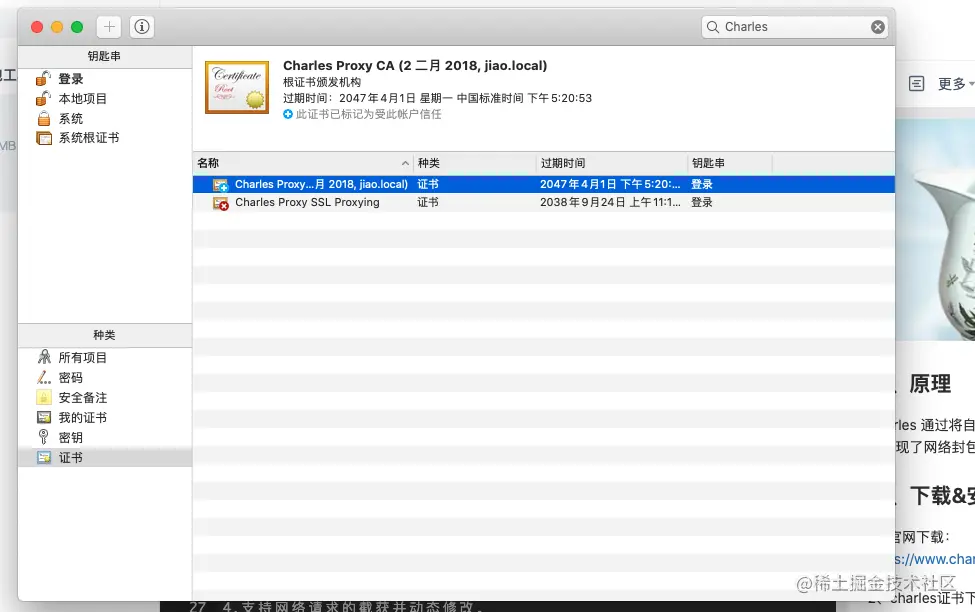Click the 钥匙串 sidebar section header
Screen dimensions: 975x612
(x=104, y=56)
